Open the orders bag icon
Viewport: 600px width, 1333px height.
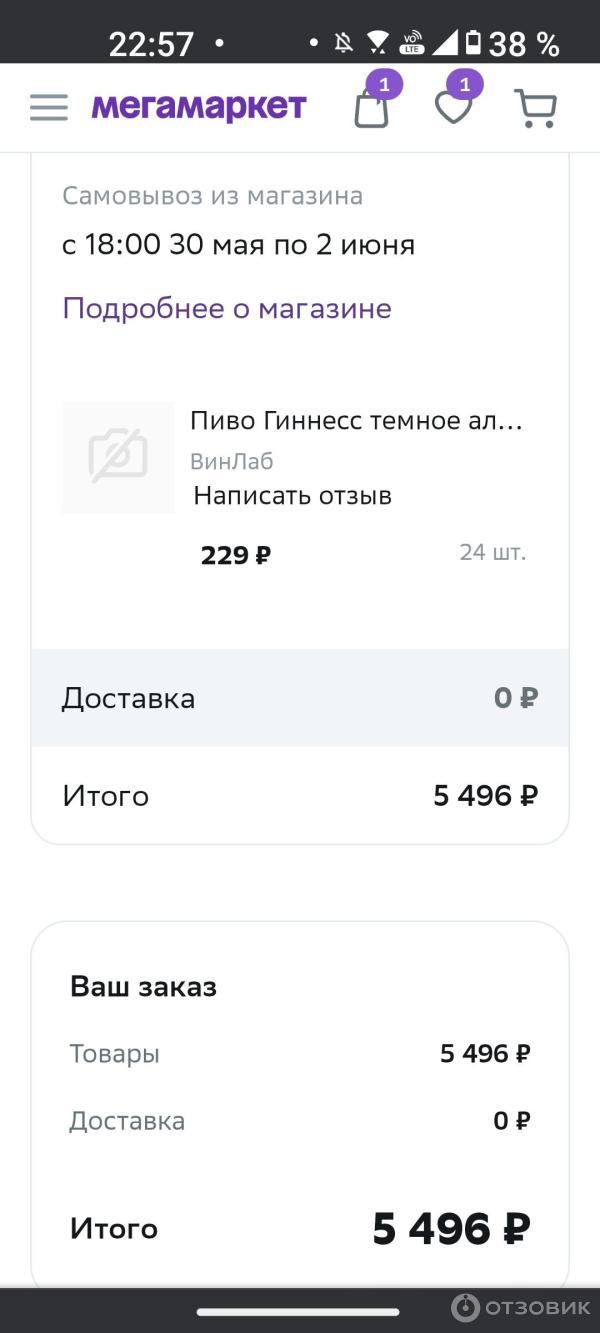pyautogui.click(x=372, y=108)
